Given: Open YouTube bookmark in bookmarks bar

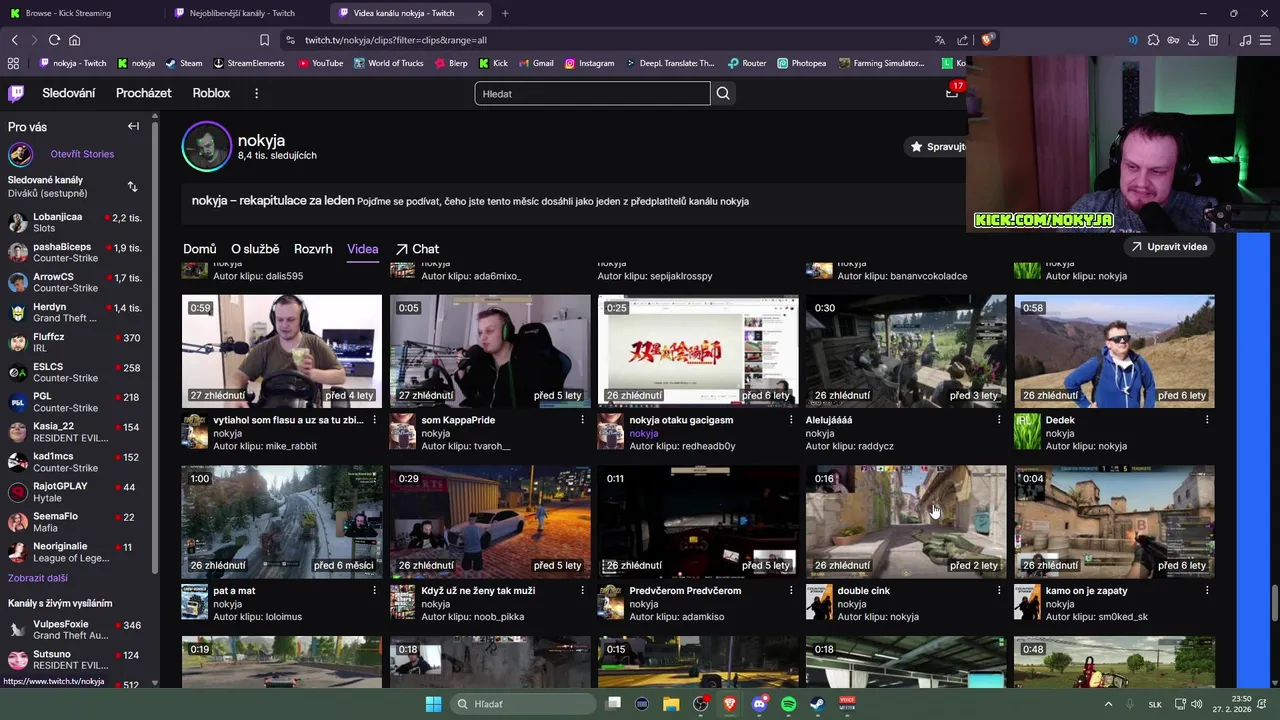Looking at the screenshot, I should click(x=320, y=63).
